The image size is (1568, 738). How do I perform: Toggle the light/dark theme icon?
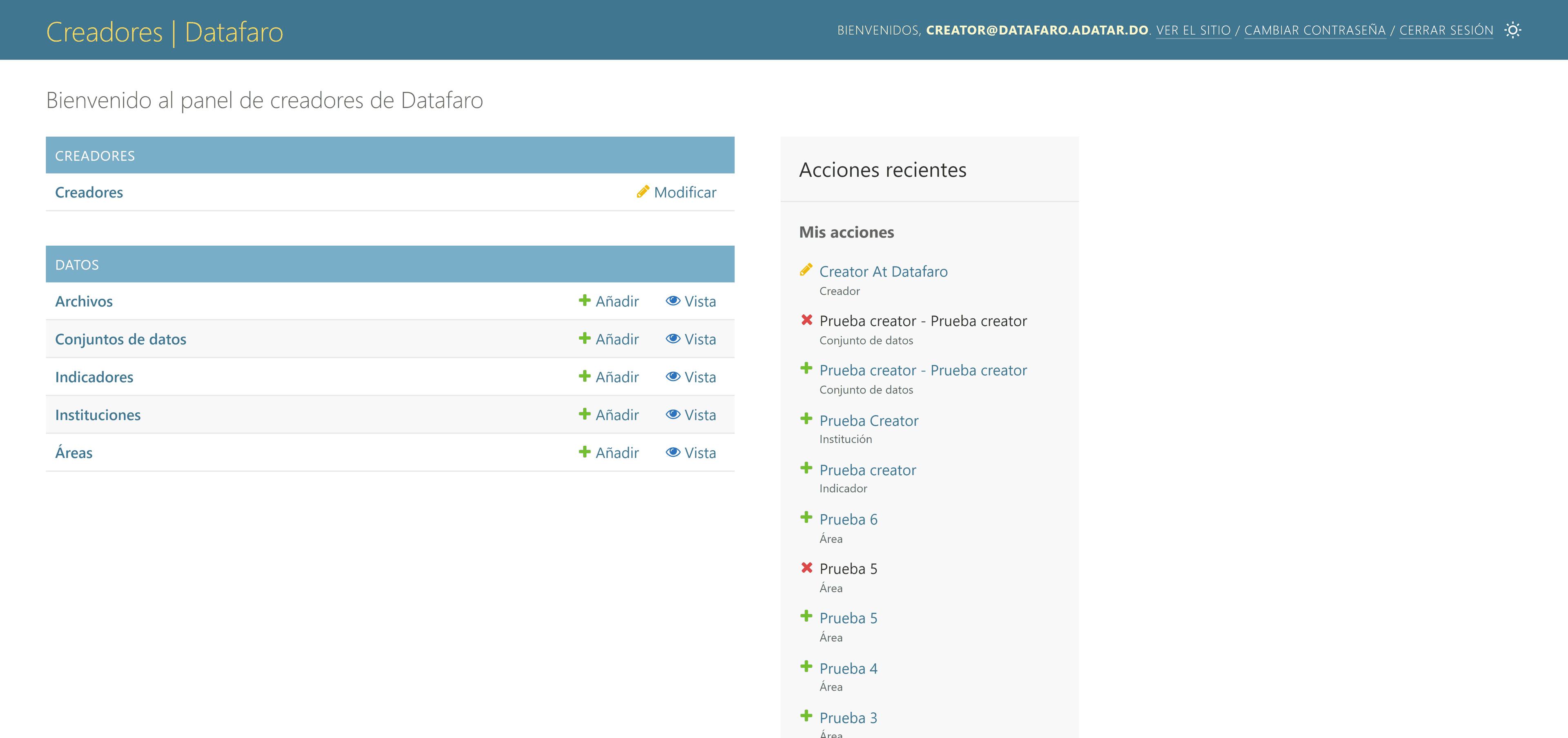(x=1512, y=30)
